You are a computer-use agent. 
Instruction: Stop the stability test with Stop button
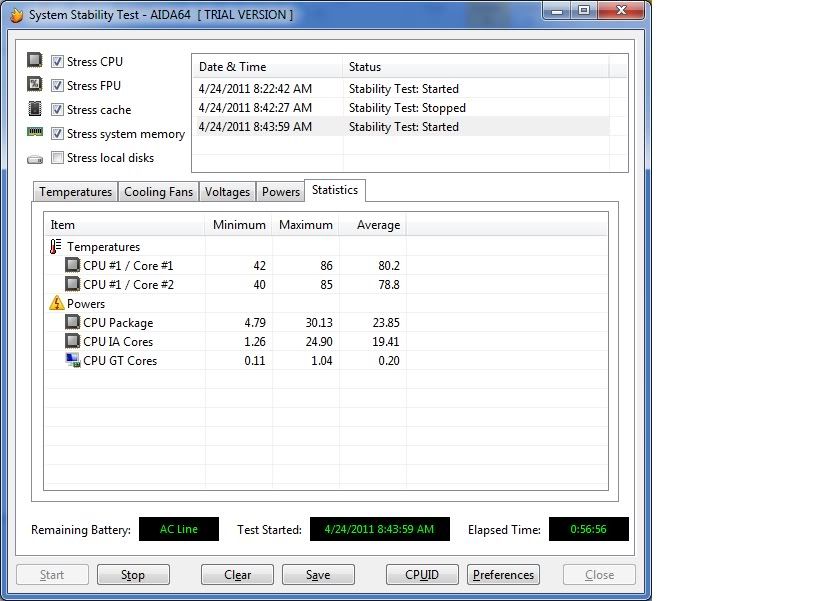click(x=133, y=575)
